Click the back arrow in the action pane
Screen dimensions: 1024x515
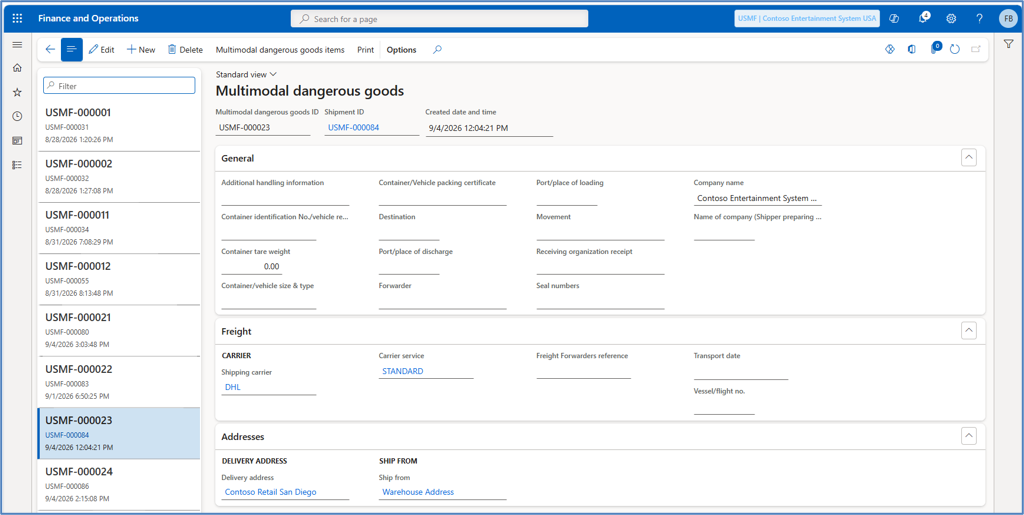pos(50,50)
